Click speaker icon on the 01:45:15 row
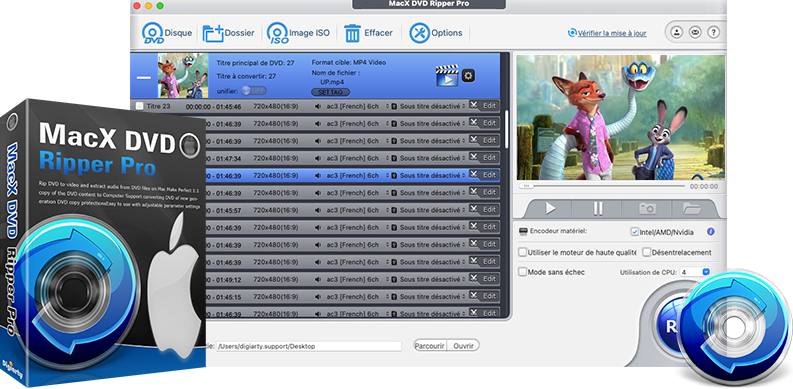This screenshot has width=793, height=389. (x=318, y=297)
